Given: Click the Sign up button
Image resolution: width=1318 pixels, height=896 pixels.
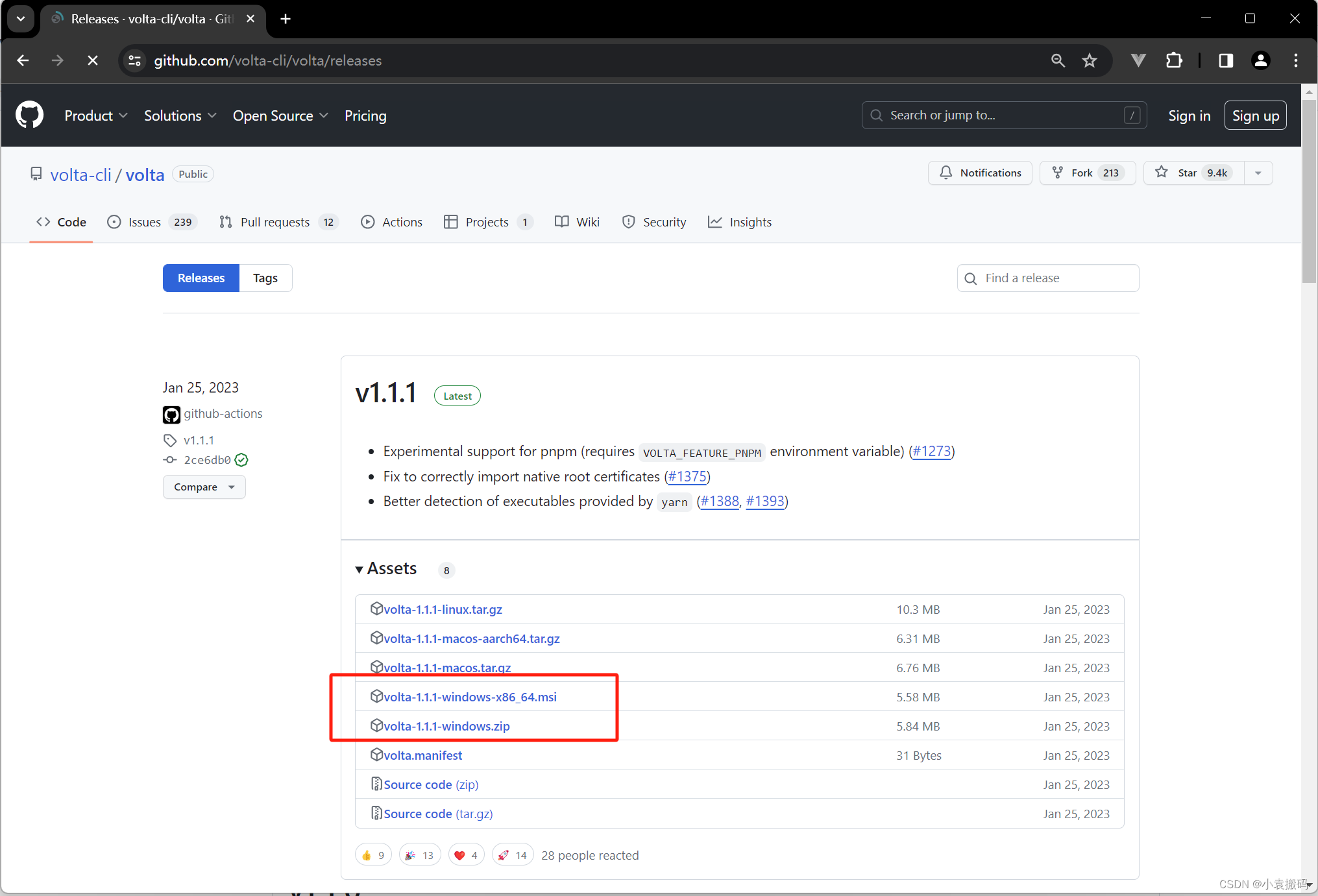Looking at the screenshot, I should click(x=1255, y=115).
